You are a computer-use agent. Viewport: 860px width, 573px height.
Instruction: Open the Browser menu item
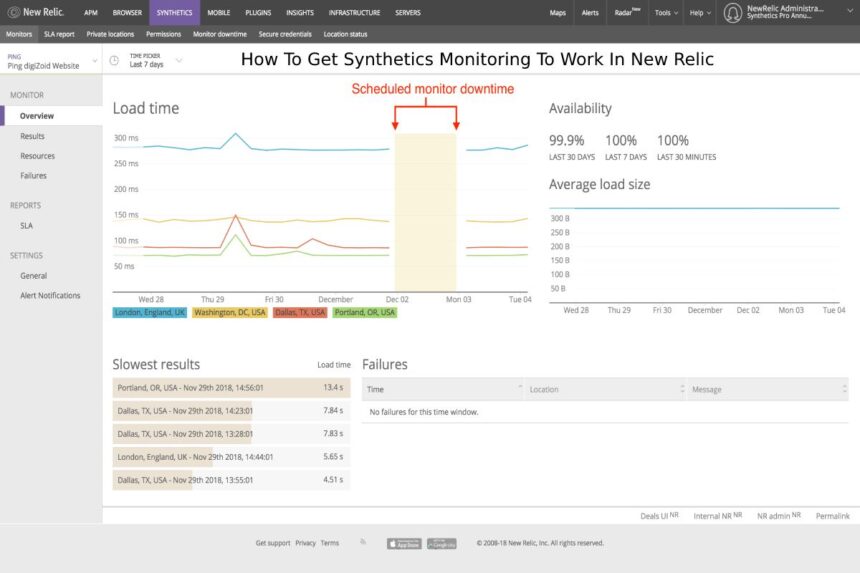pos(127,13)
